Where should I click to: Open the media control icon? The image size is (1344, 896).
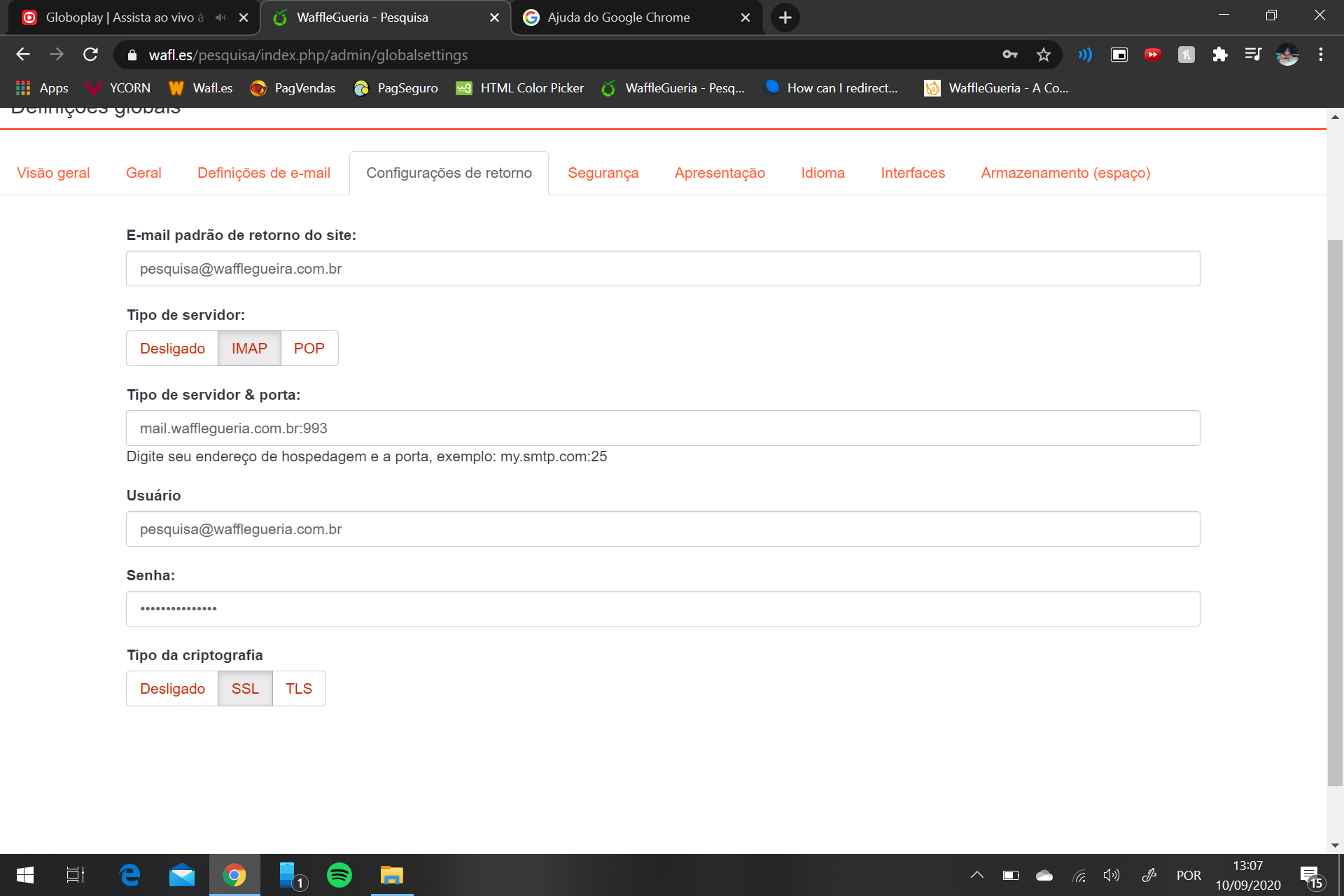click(1253, 55)
